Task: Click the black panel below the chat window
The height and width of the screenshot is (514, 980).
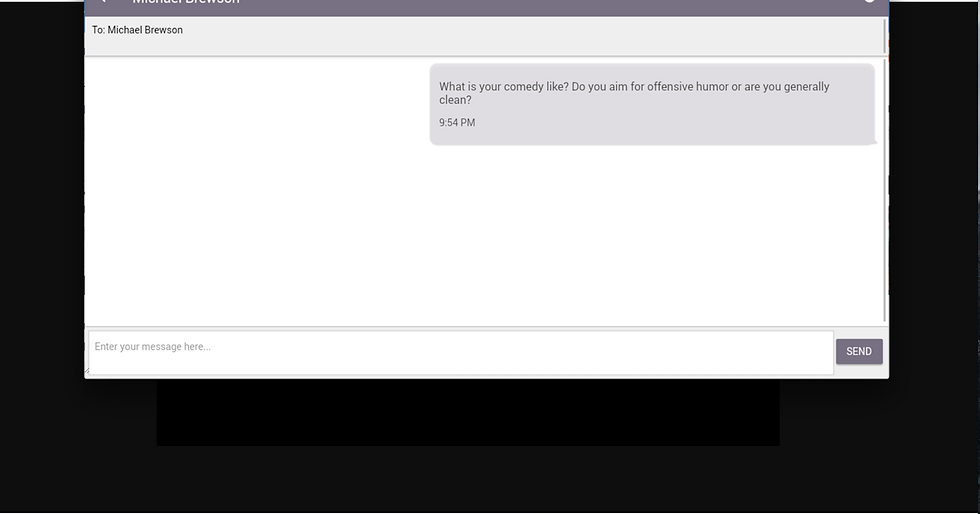Action: click(468, 413)
